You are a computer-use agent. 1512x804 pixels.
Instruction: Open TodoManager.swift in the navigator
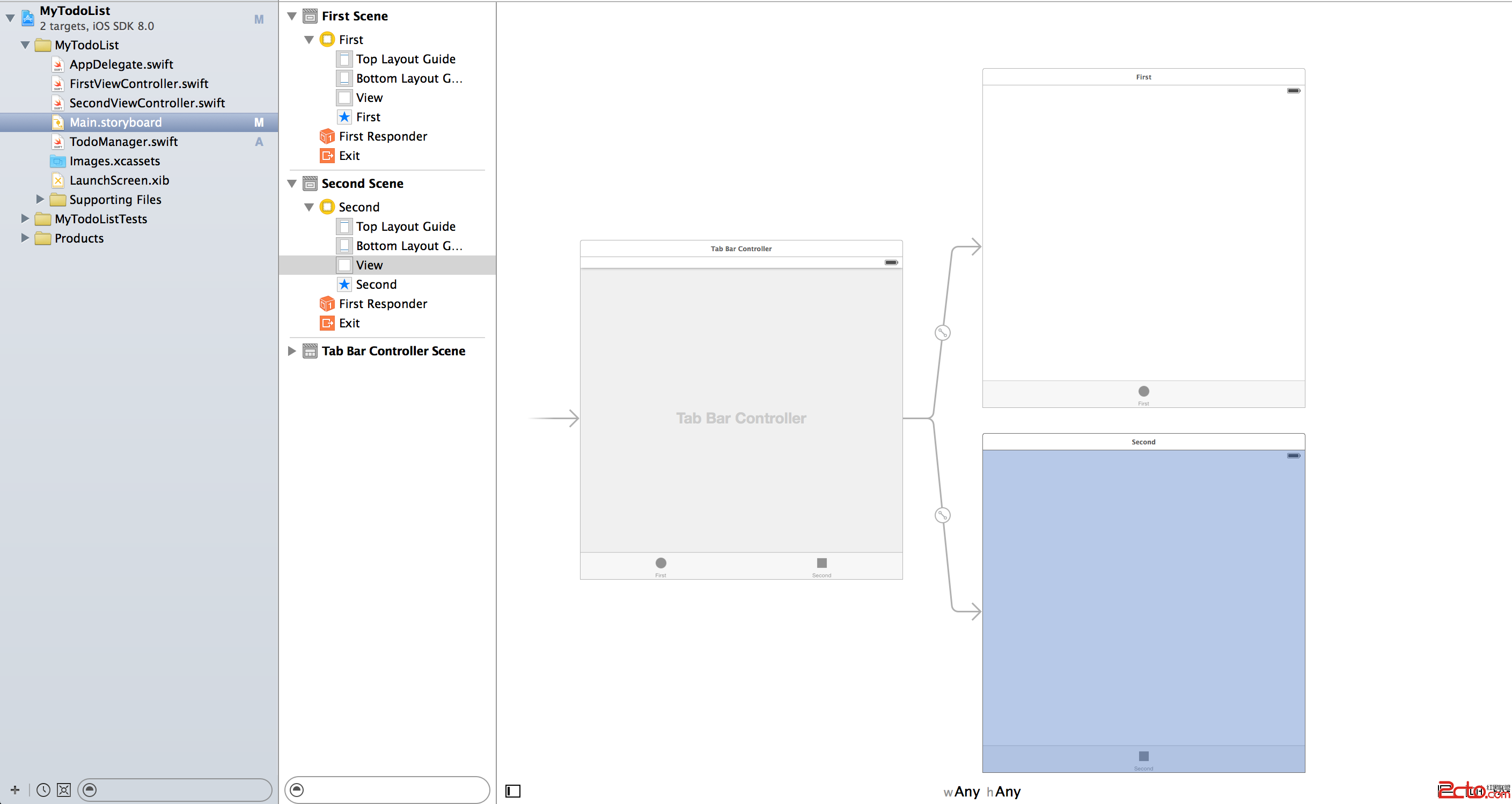click(x=123, y=142)
